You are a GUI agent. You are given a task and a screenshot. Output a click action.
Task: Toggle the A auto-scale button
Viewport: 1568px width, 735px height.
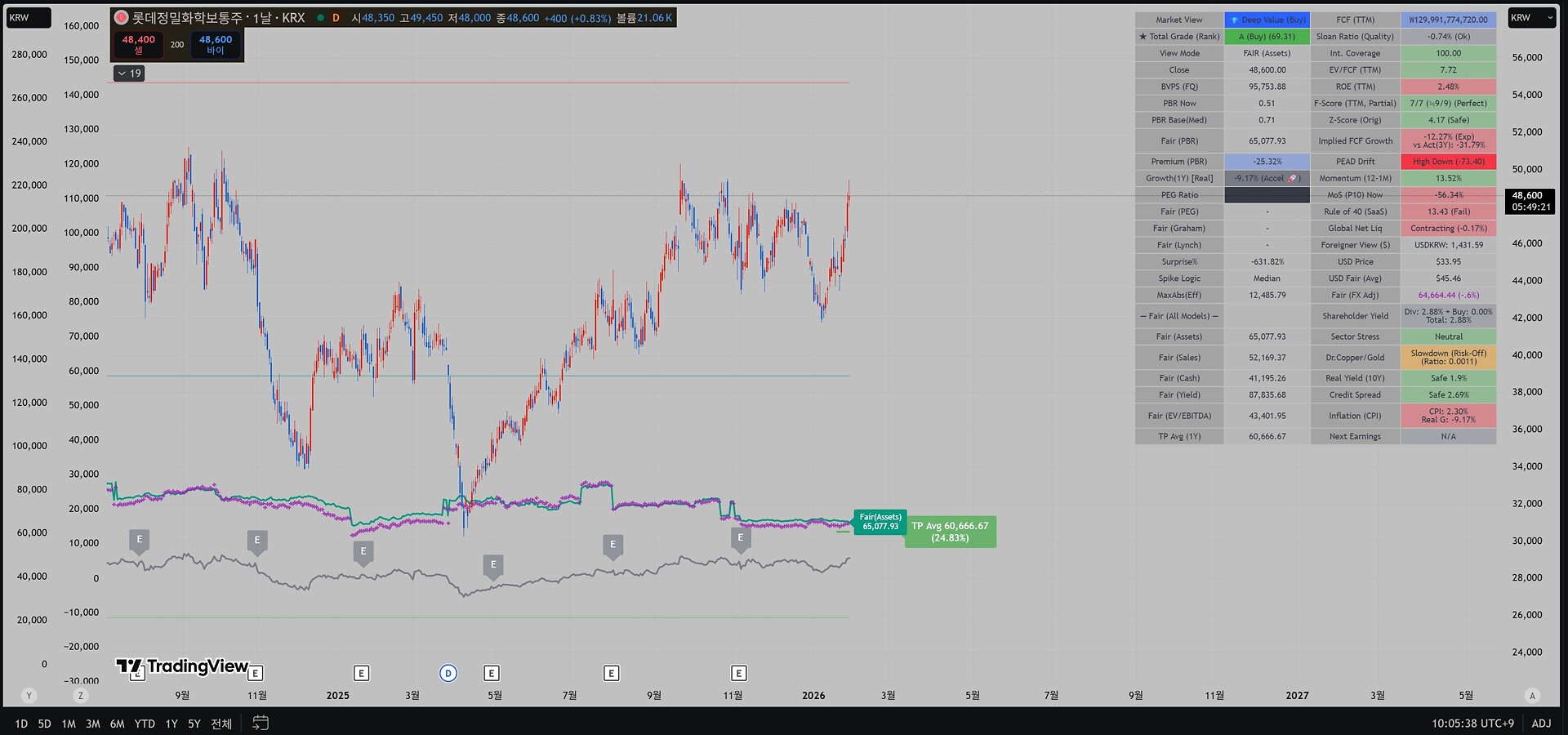(1532, 696)
